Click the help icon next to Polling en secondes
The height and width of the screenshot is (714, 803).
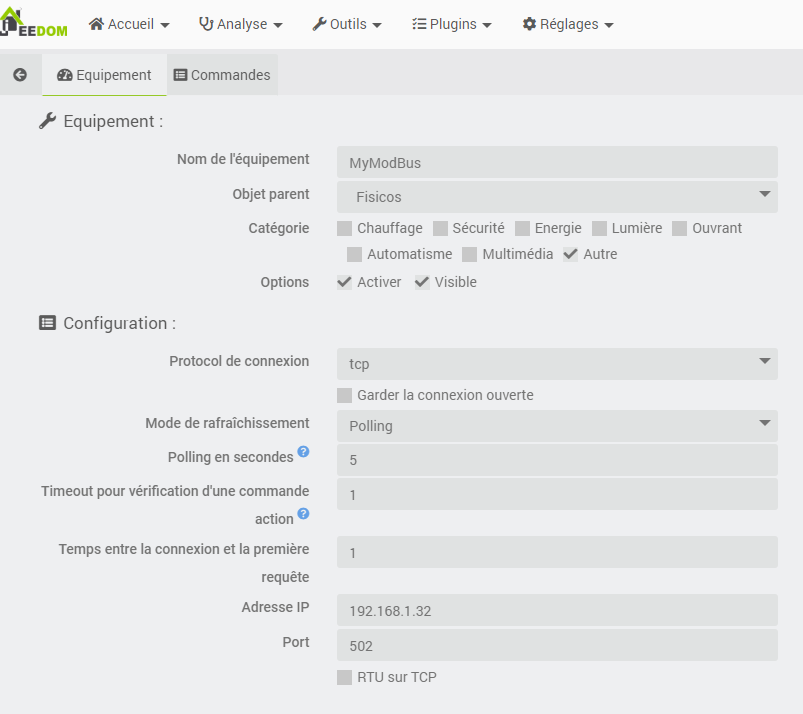pos(303,452)
